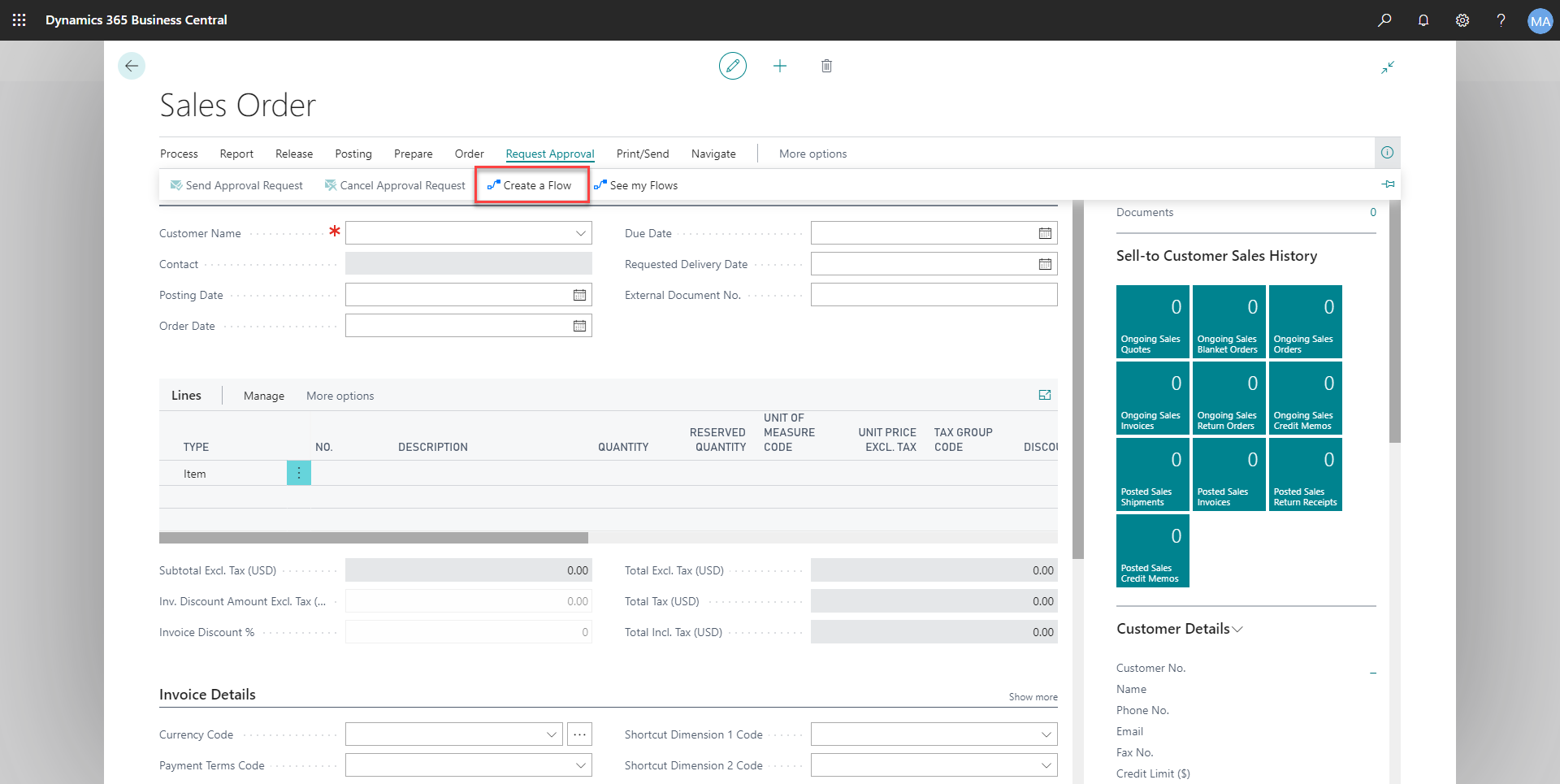Toggle the FactBox information pane icon
The height and width of the screenshot is (784, 1560).
(1387, 153)
